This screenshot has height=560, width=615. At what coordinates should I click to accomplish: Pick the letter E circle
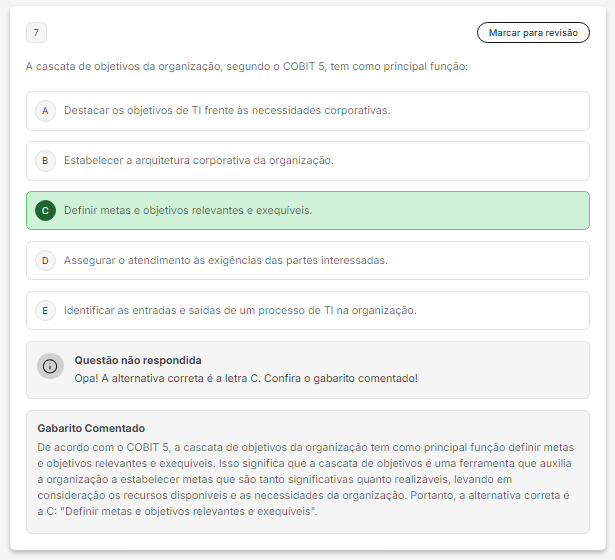pos(45,311)
